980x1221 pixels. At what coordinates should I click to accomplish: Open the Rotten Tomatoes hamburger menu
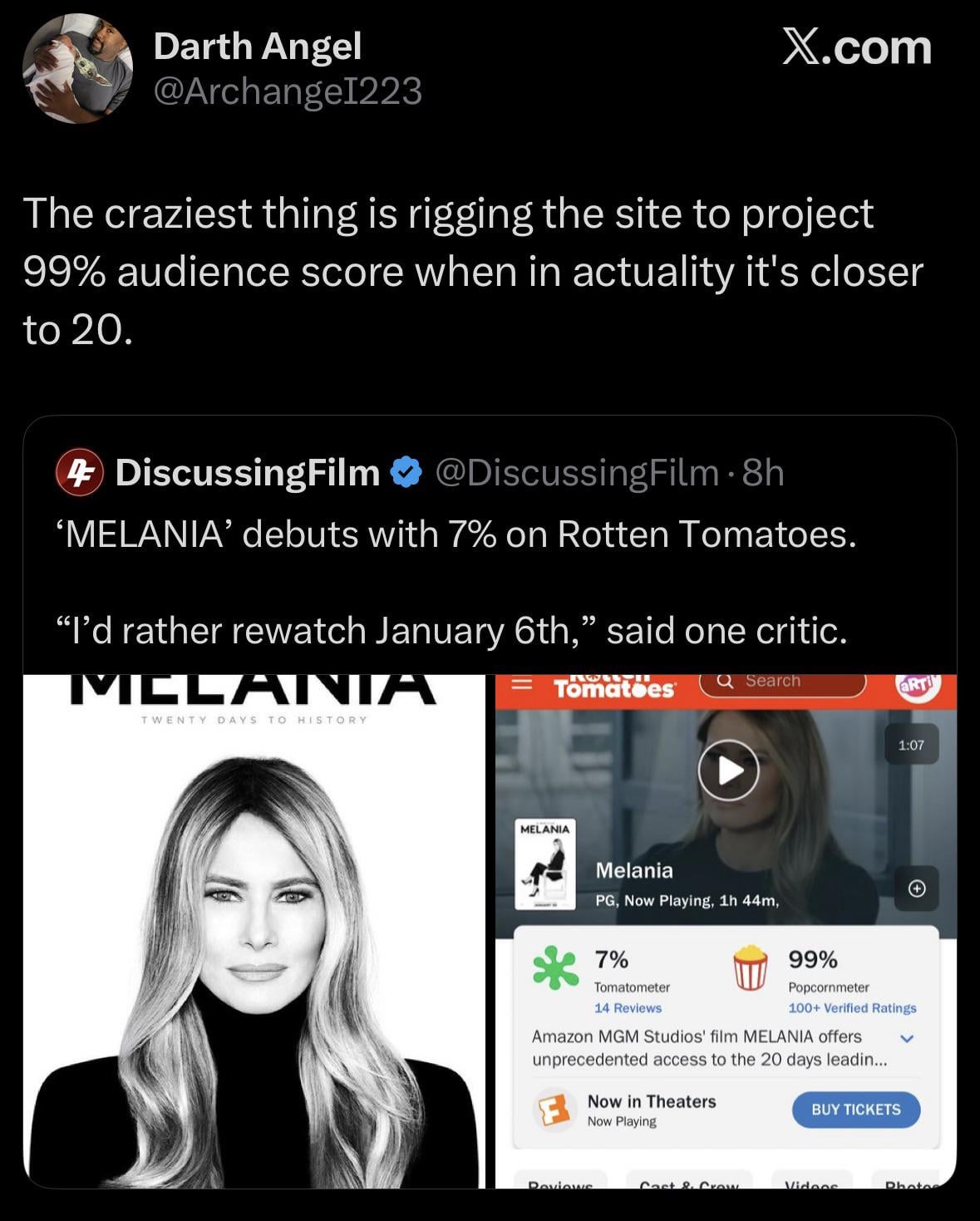coord(521,685)
